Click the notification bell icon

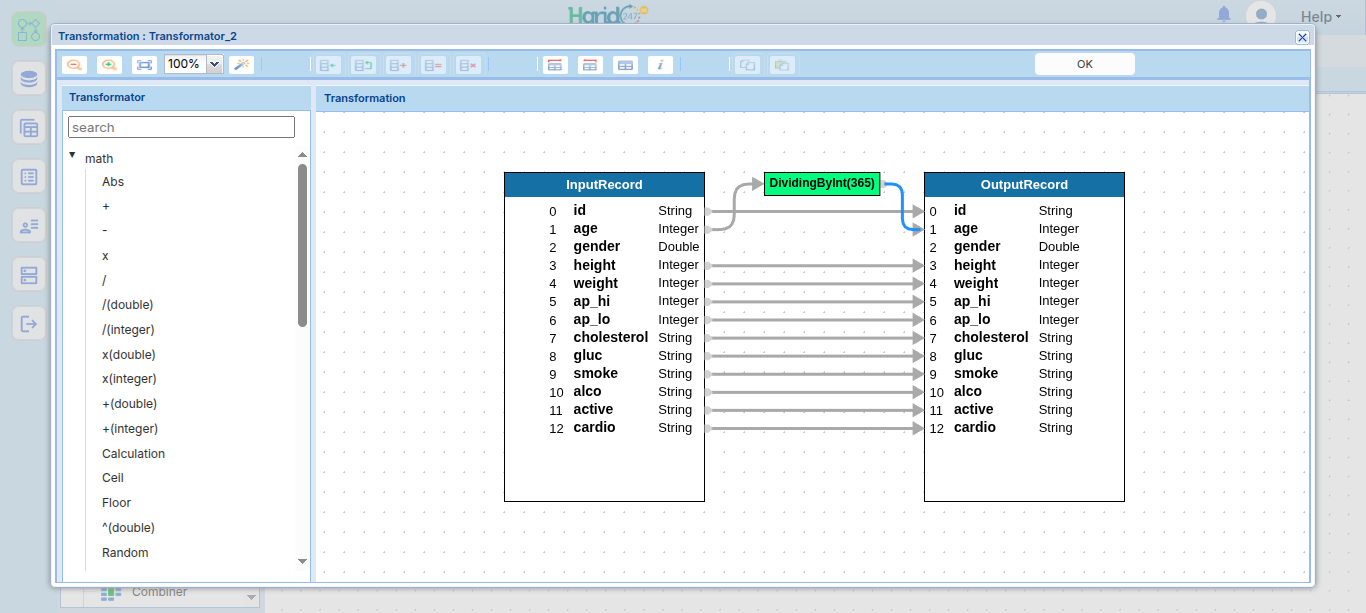1224,15
